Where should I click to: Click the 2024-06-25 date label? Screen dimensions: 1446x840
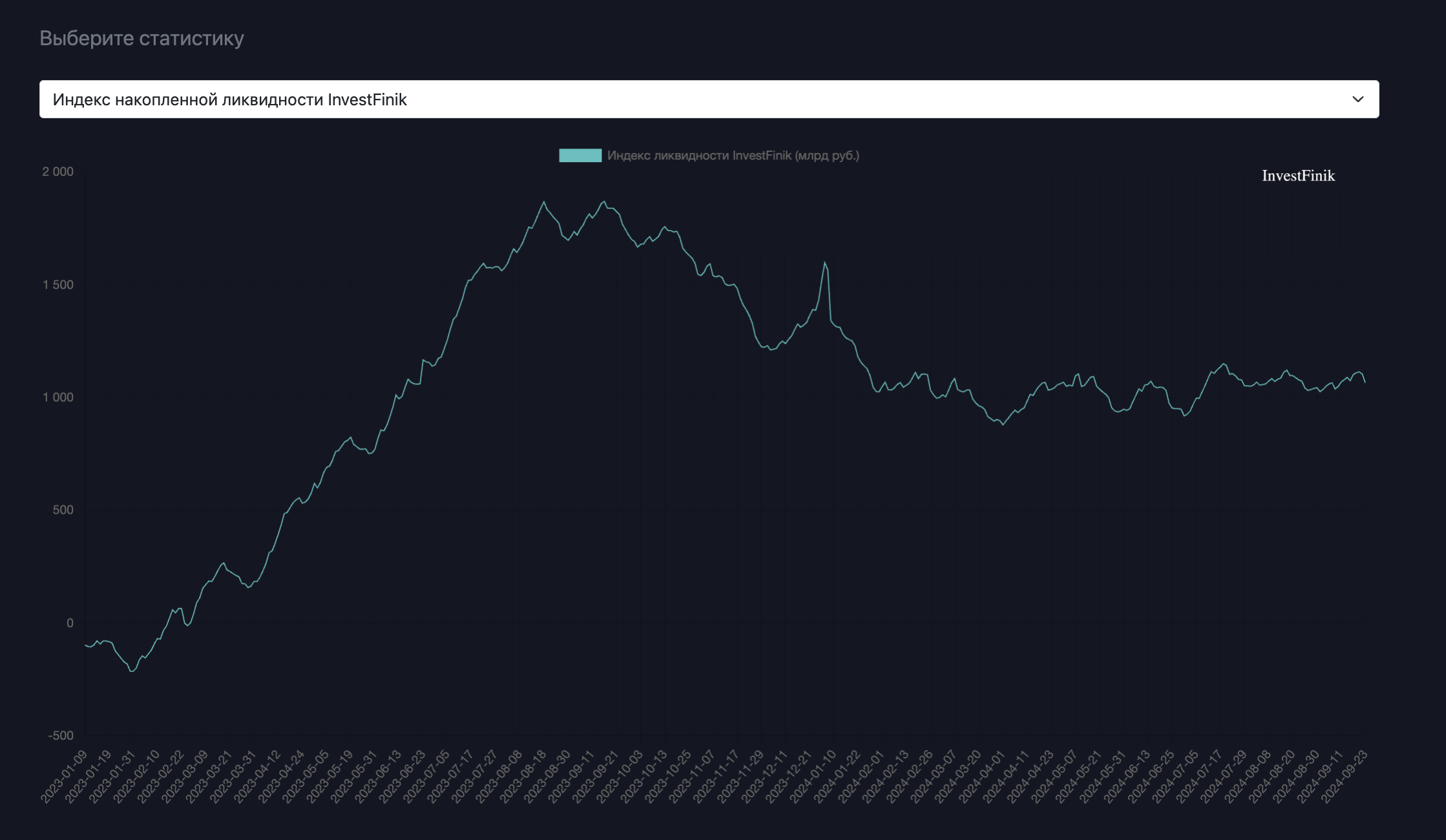1151,777
